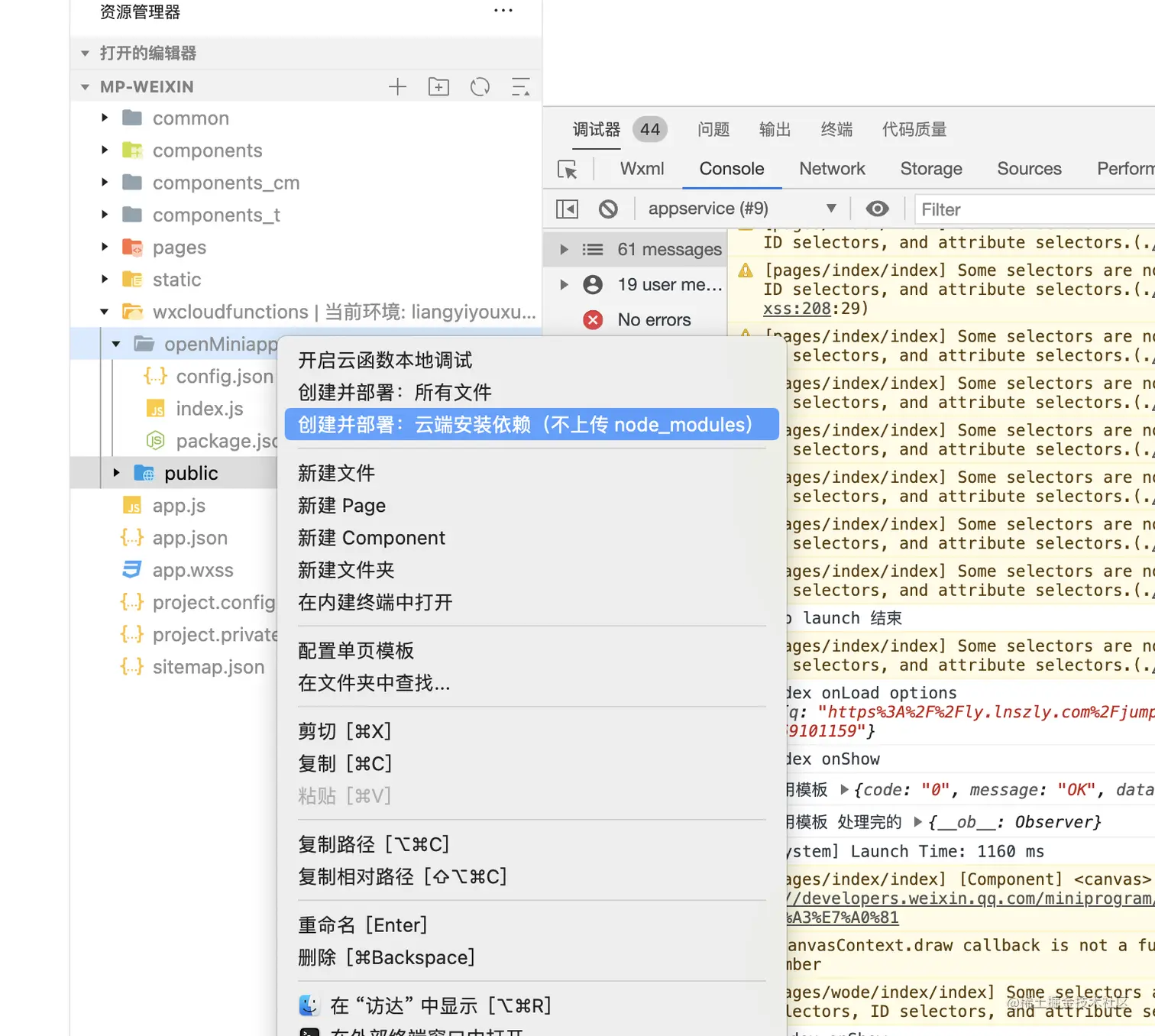The height and width of the screenshot is (1036, 1155).
Task: Click the static folder icon
Action: pos(132,279)
